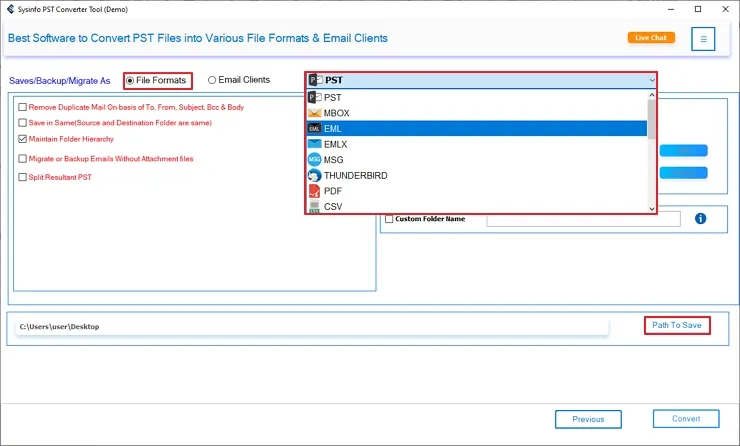Click the PDF file icon
740x446 pixels.
314,191
